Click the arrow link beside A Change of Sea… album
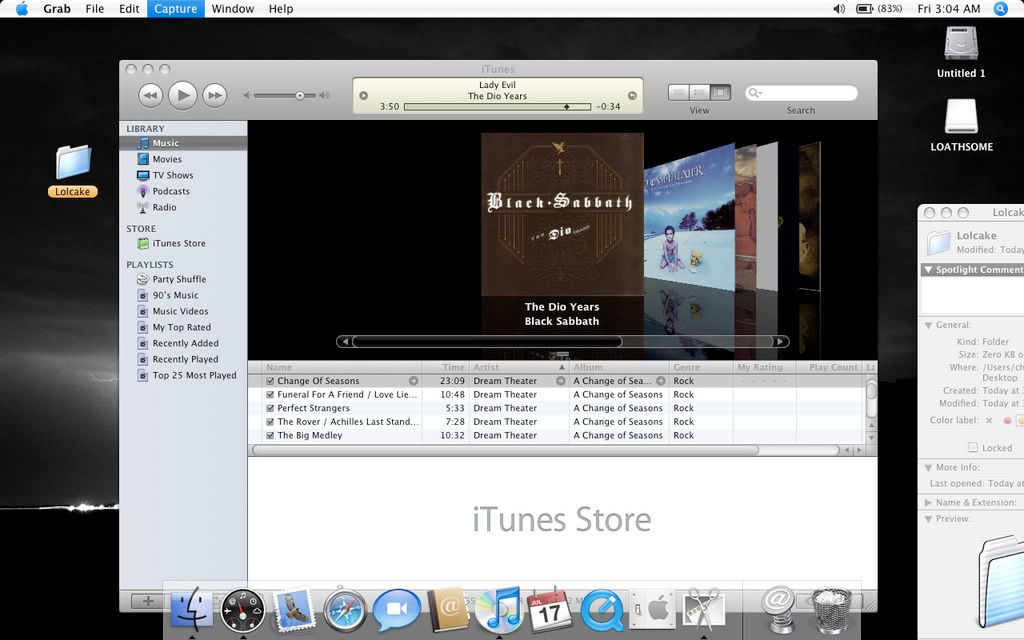This screenshot has height=640, width=1024. (x=660, y=381)
